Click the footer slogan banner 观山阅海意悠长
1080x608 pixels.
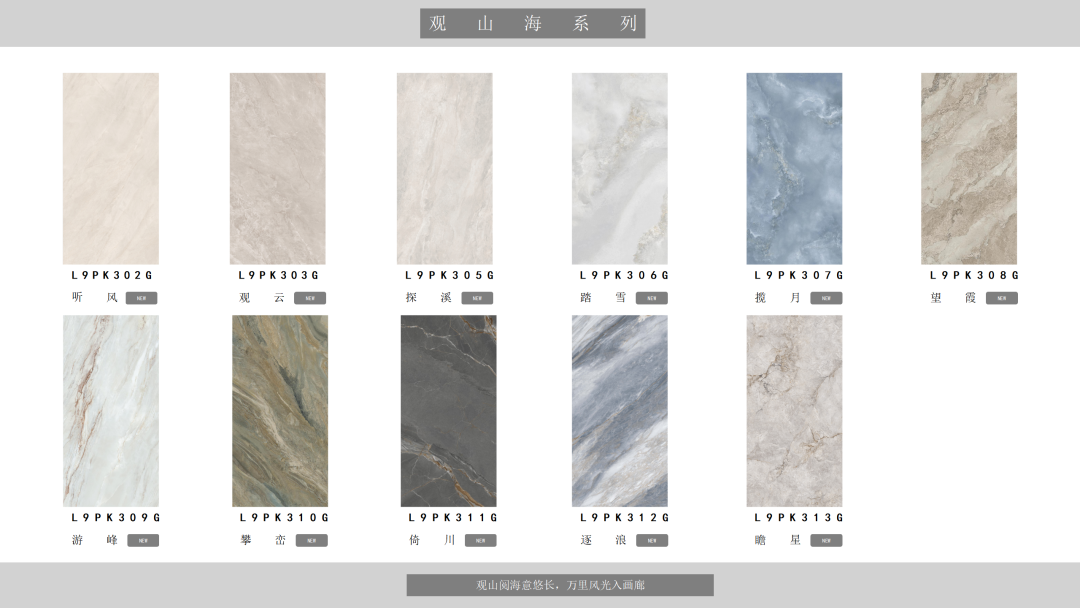coord(560,585)
